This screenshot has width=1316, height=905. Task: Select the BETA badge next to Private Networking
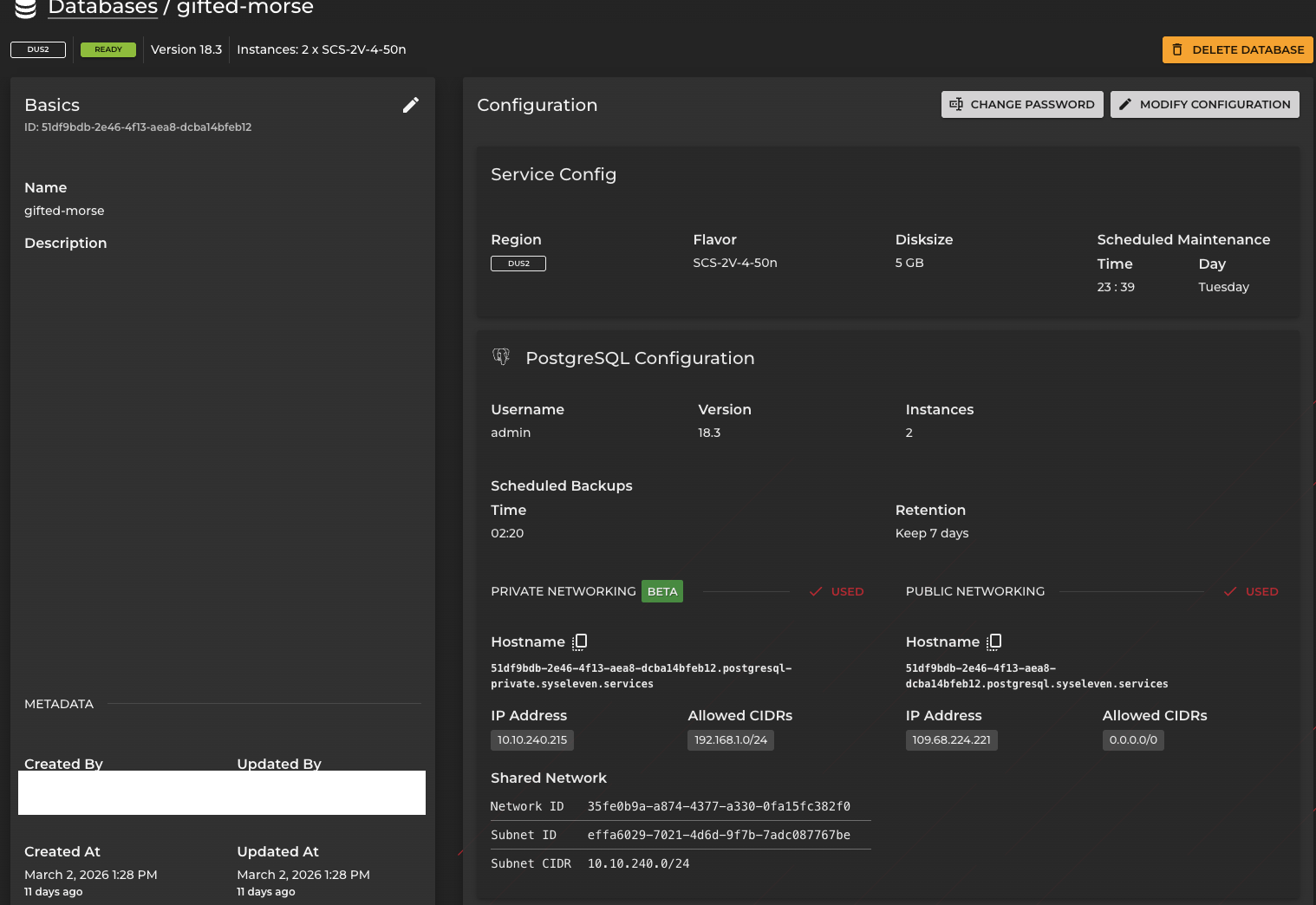coord(661,591)
